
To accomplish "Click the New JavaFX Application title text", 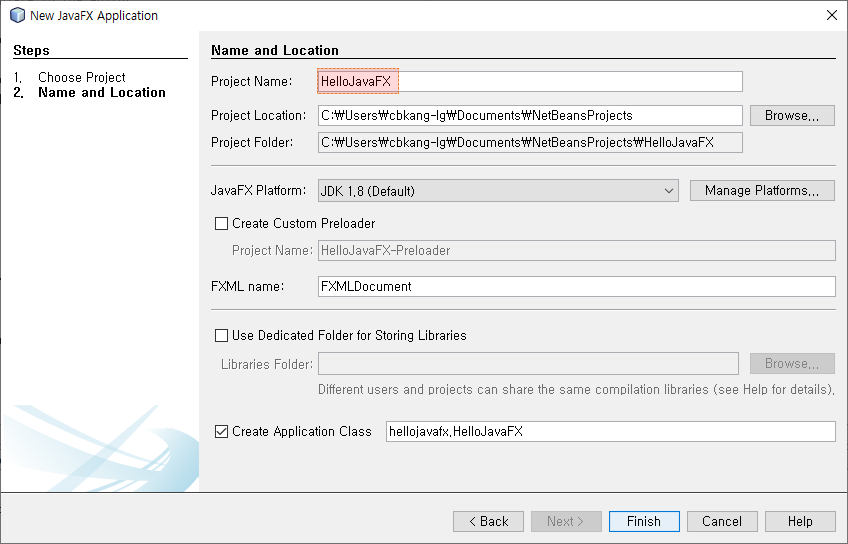I will 94,16.
